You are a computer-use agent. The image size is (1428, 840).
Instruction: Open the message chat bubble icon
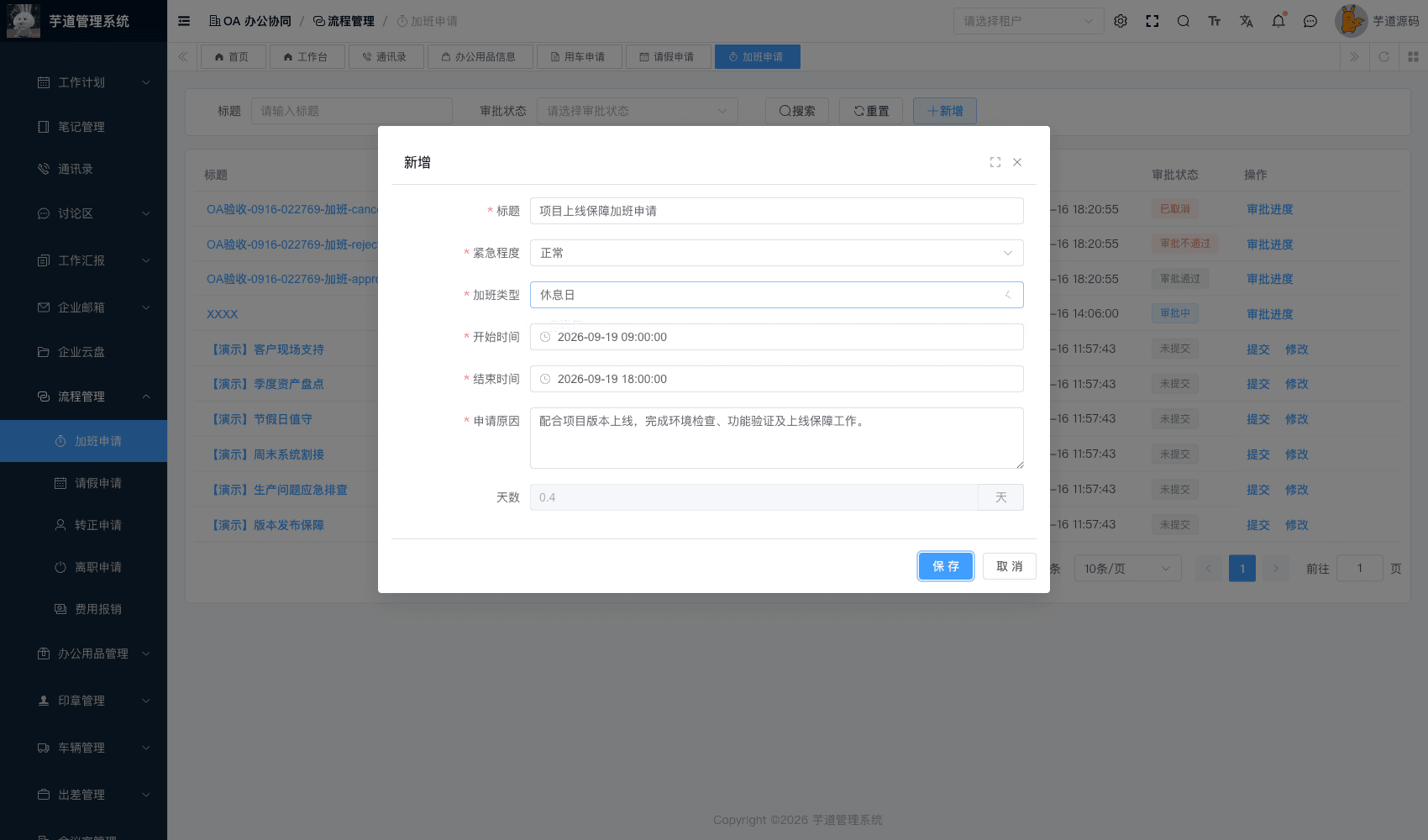pyautogui.click(x=1310, y=21)
